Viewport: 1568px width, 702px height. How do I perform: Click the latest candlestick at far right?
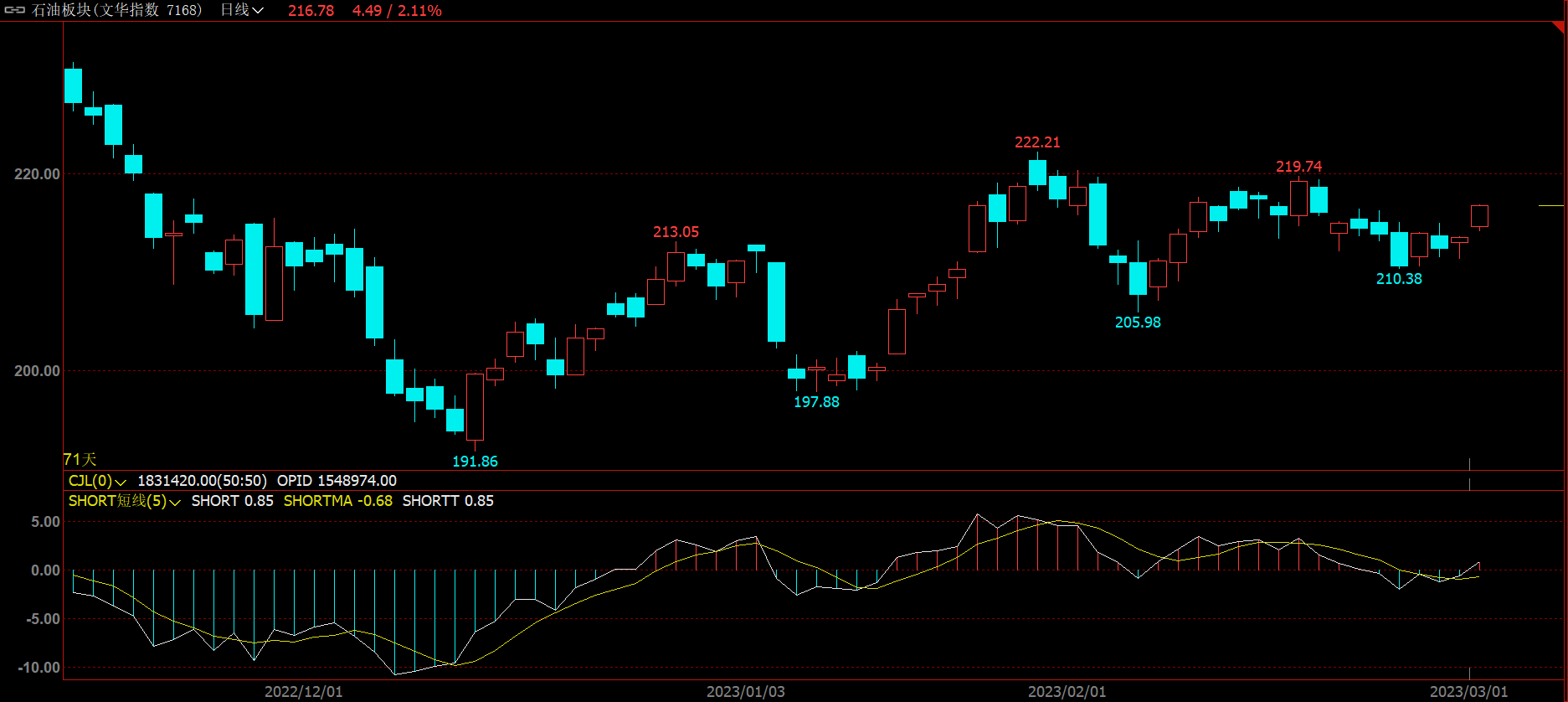click(1479, 216)
